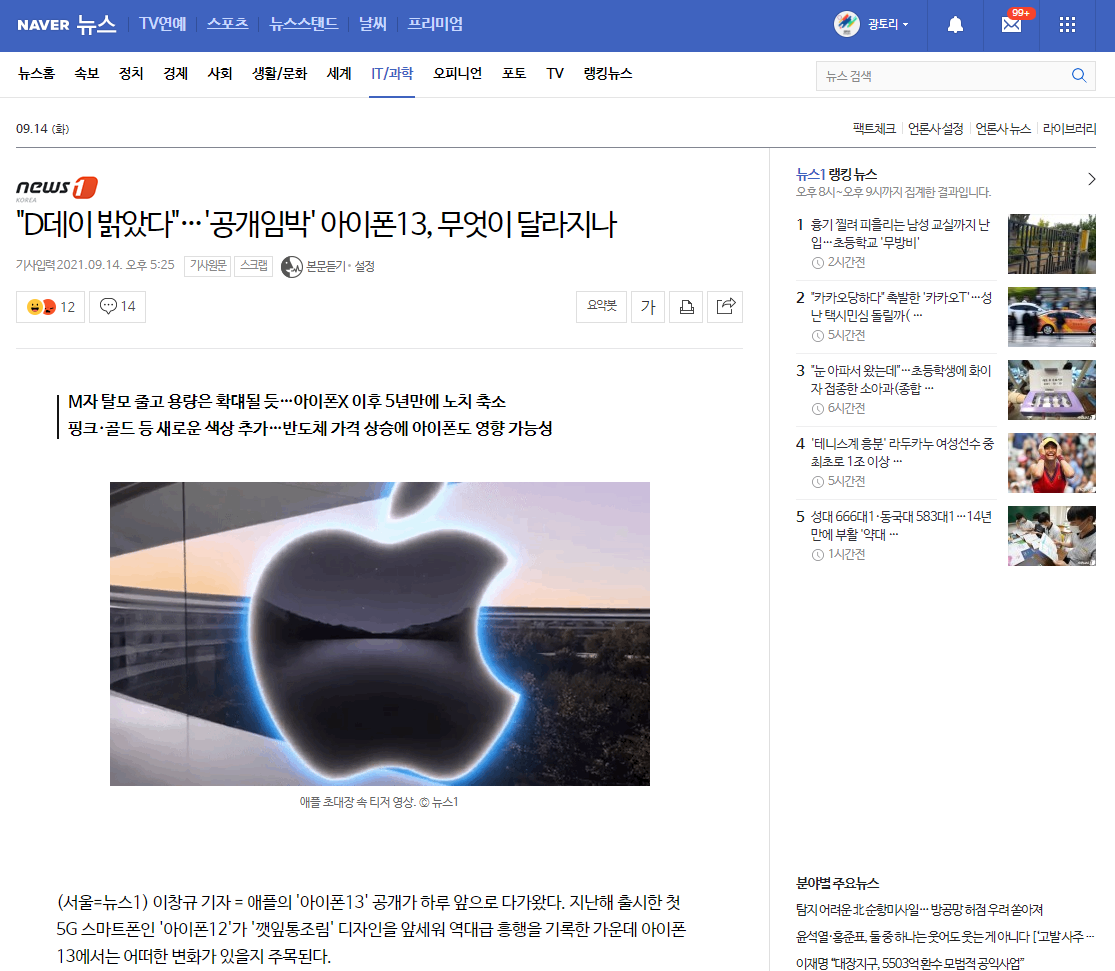Click the 뉴스 검색 search input field
1115x971 pixels.
(944, 75)
